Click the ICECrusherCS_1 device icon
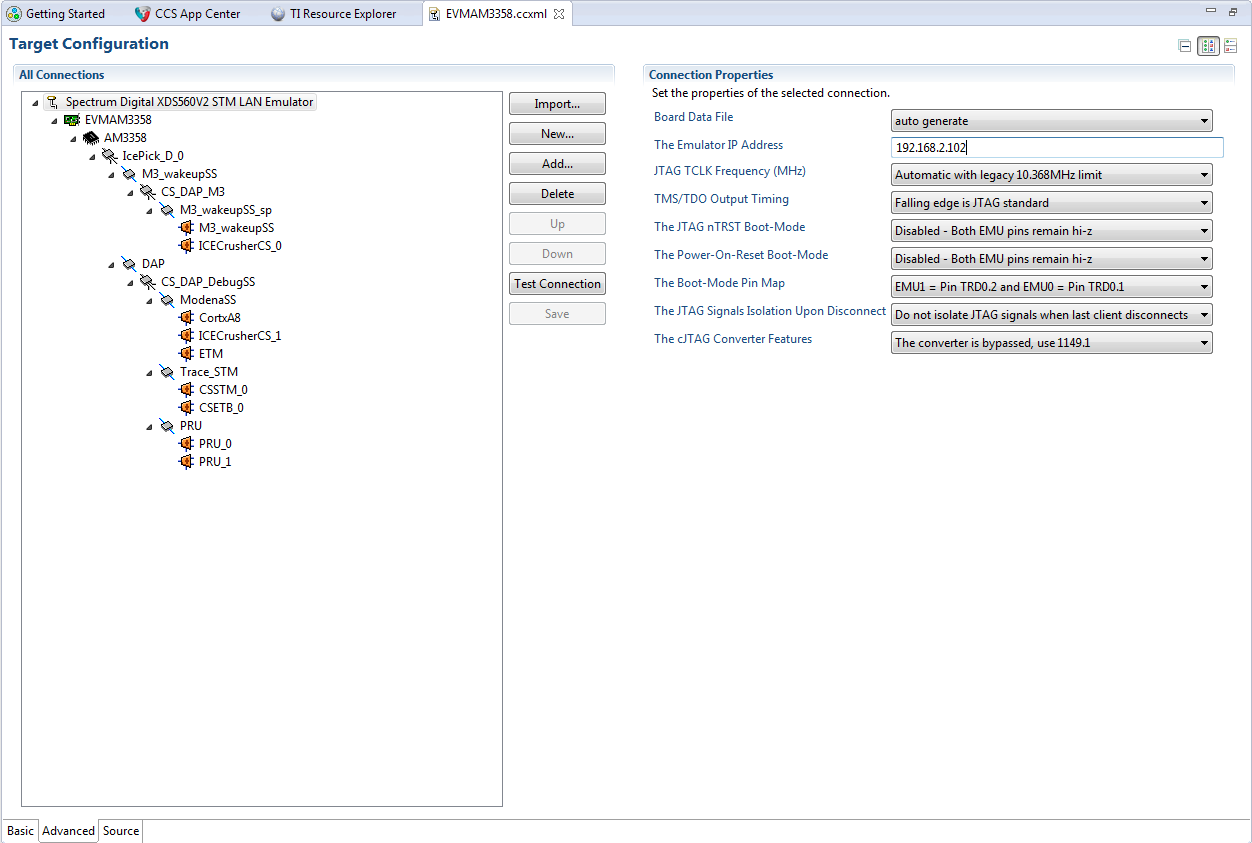 point(186,336)
